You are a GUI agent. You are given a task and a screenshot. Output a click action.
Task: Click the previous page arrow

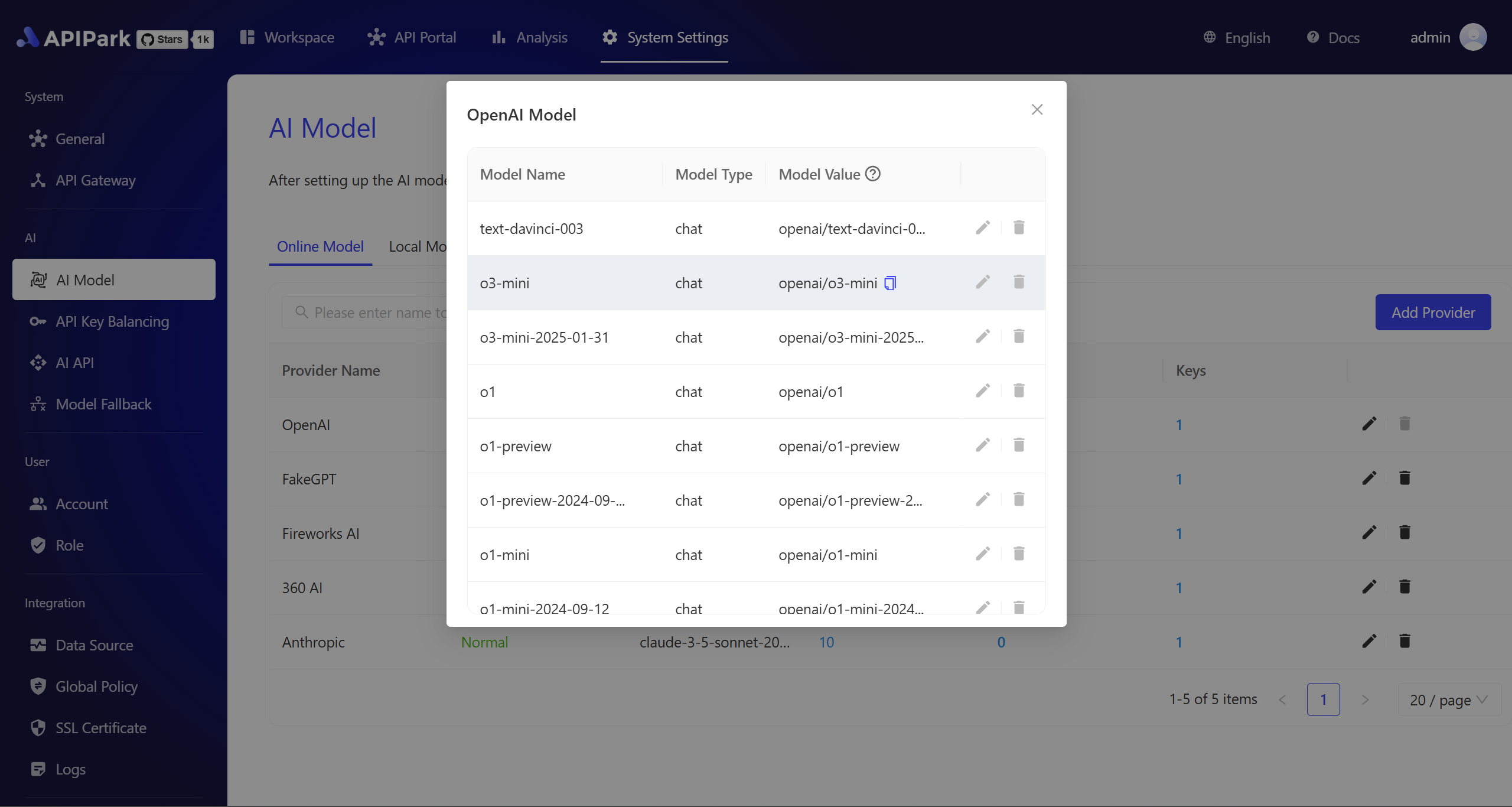(x=1282, y=700)
